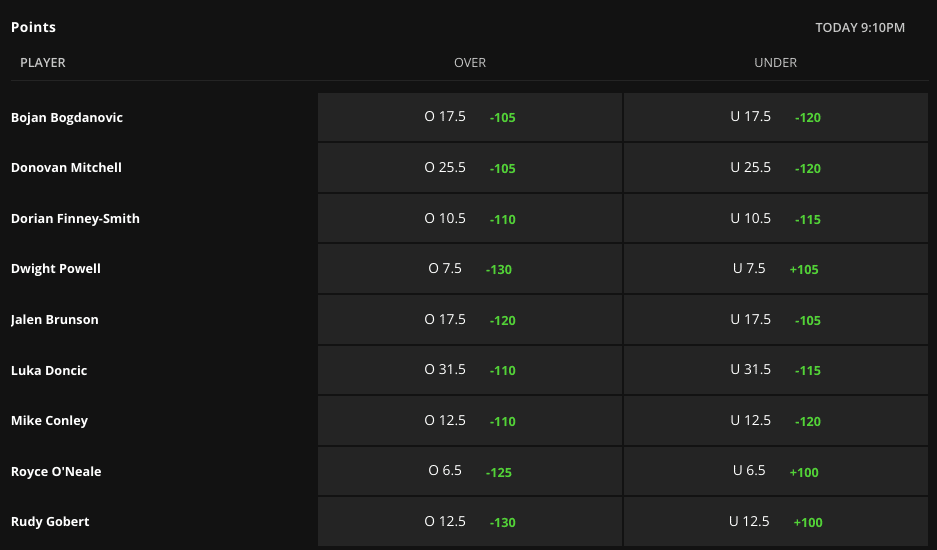The width and height of the screenshot is (937, 550).
Task: Choose Rudy Gobert over 12.5 points
Action: point(470,522)
